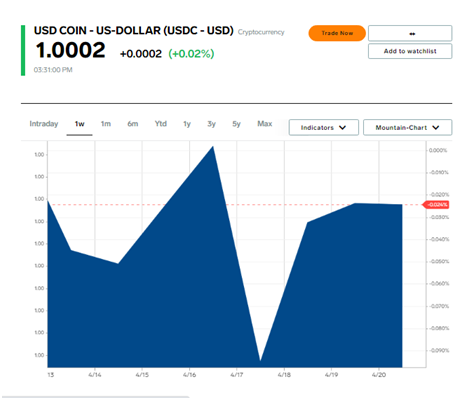Click the Cryptocurrency label
This screenshot has height=400, width=476.
click(261, 32)
